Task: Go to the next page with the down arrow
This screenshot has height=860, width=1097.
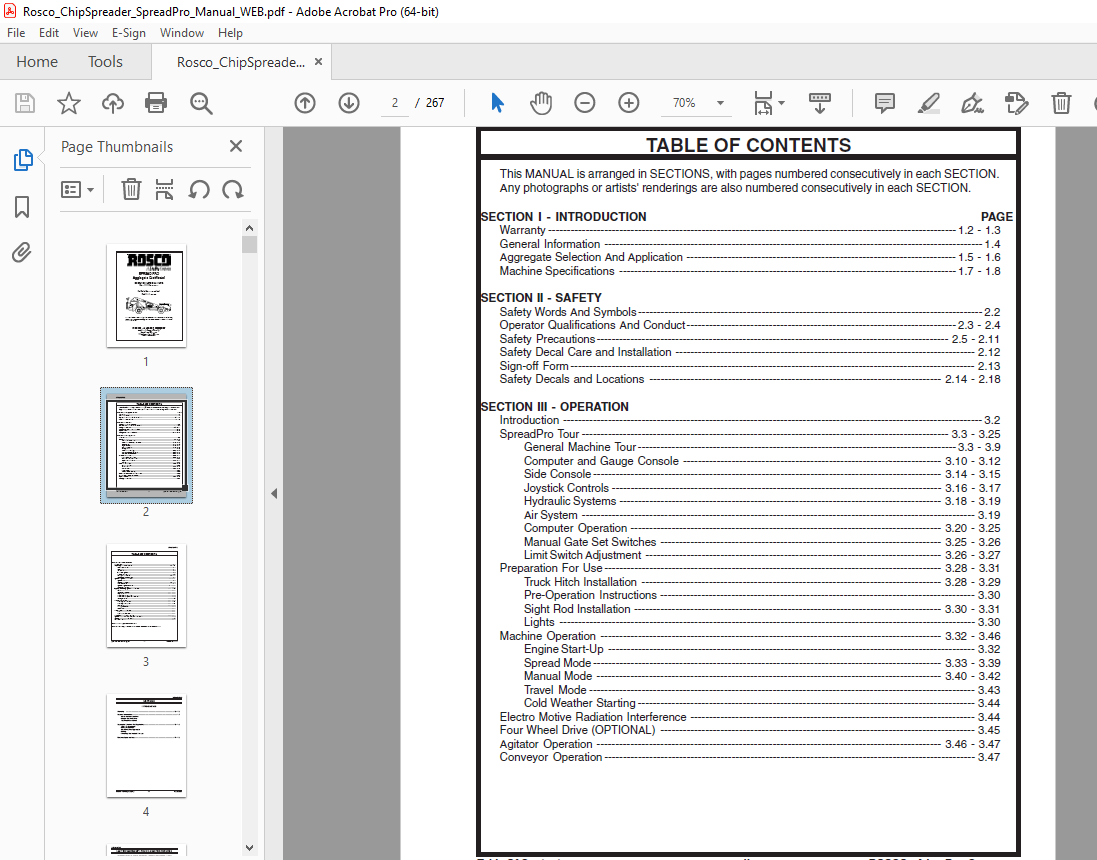Action: click(x=349, y=104)
